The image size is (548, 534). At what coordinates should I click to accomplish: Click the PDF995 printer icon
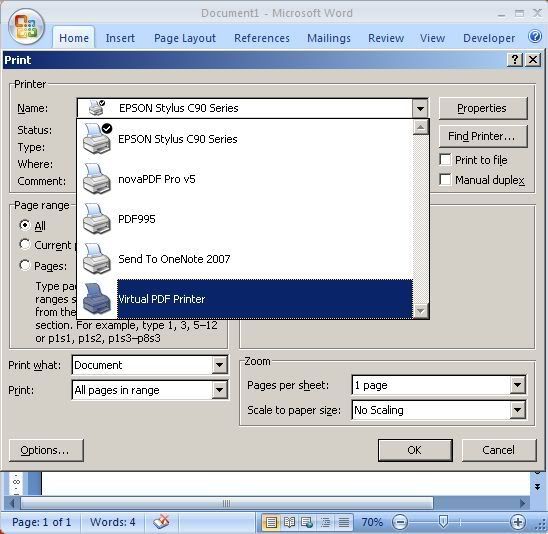pyautogui.click(x=96, y=219)
